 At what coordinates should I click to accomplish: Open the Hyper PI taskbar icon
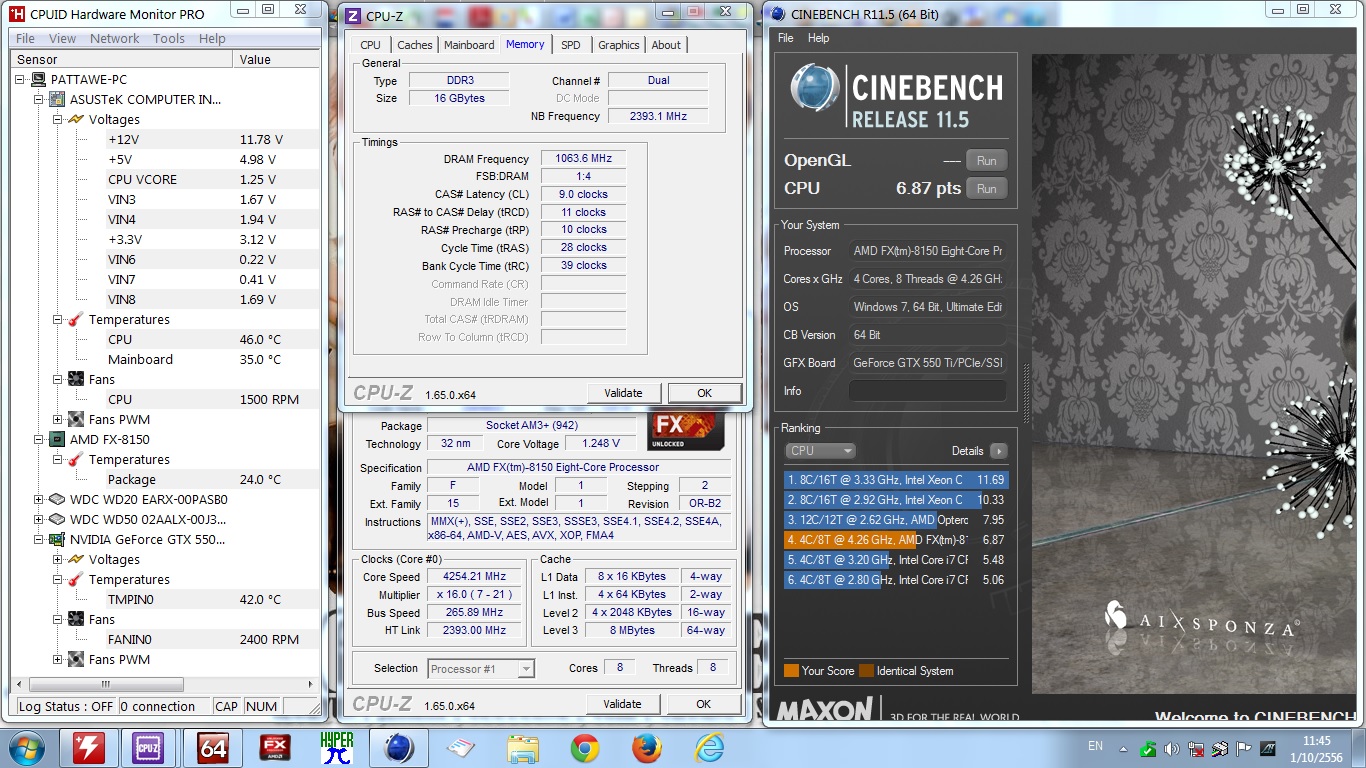(x=337, y=747)
